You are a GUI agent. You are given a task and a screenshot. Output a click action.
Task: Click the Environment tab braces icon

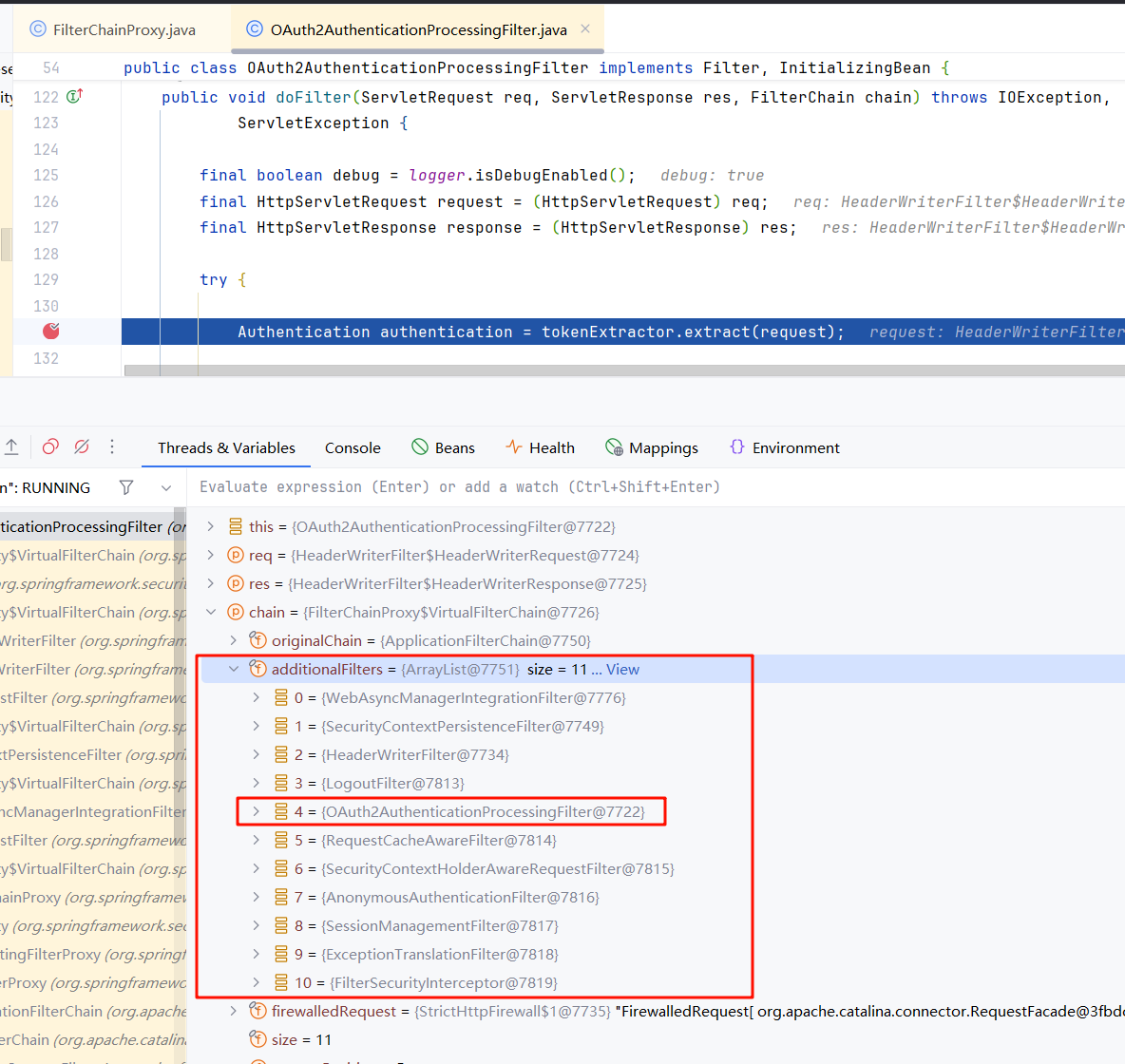coord(736,447)
